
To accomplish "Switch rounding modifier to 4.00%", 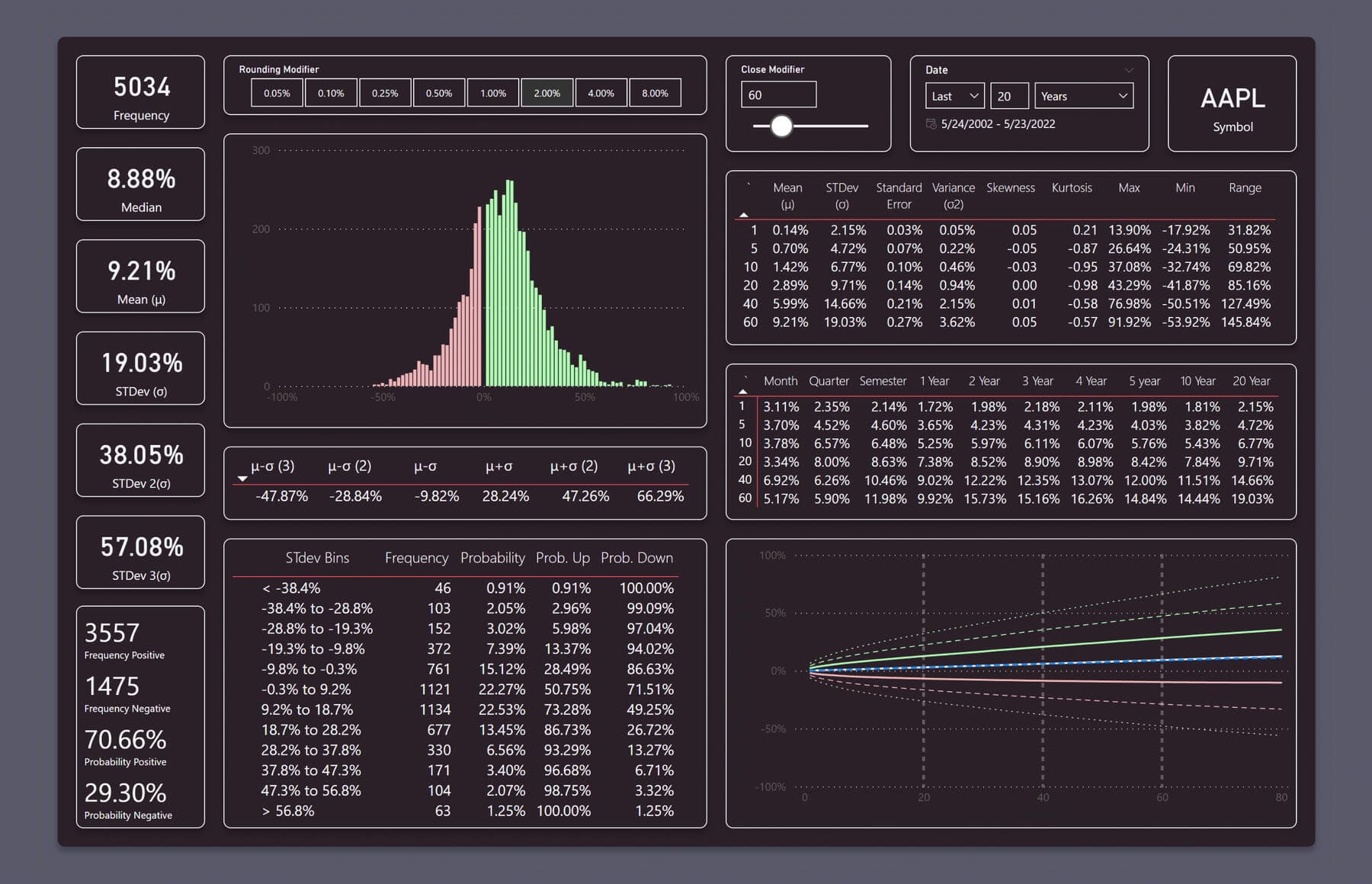I will (601, 92).
